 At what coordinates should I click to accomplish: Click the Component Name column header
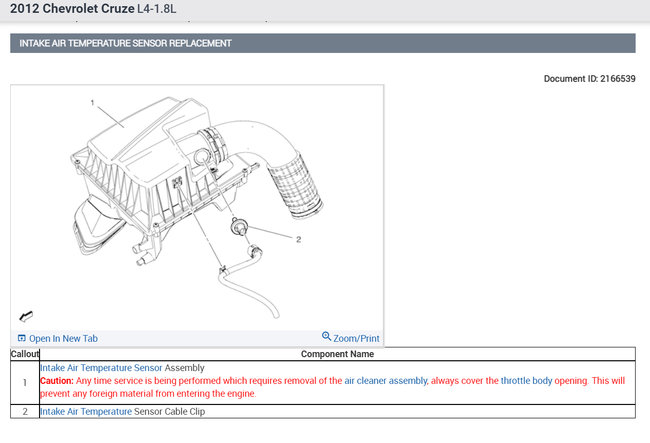337,354
